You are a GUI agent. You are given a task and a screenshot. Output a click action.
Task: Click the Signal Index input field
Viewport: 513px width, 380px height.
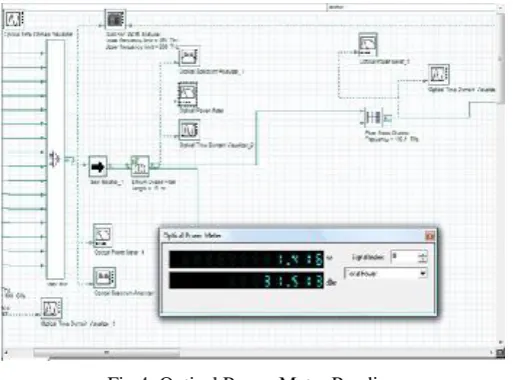[x=404, y=257]
